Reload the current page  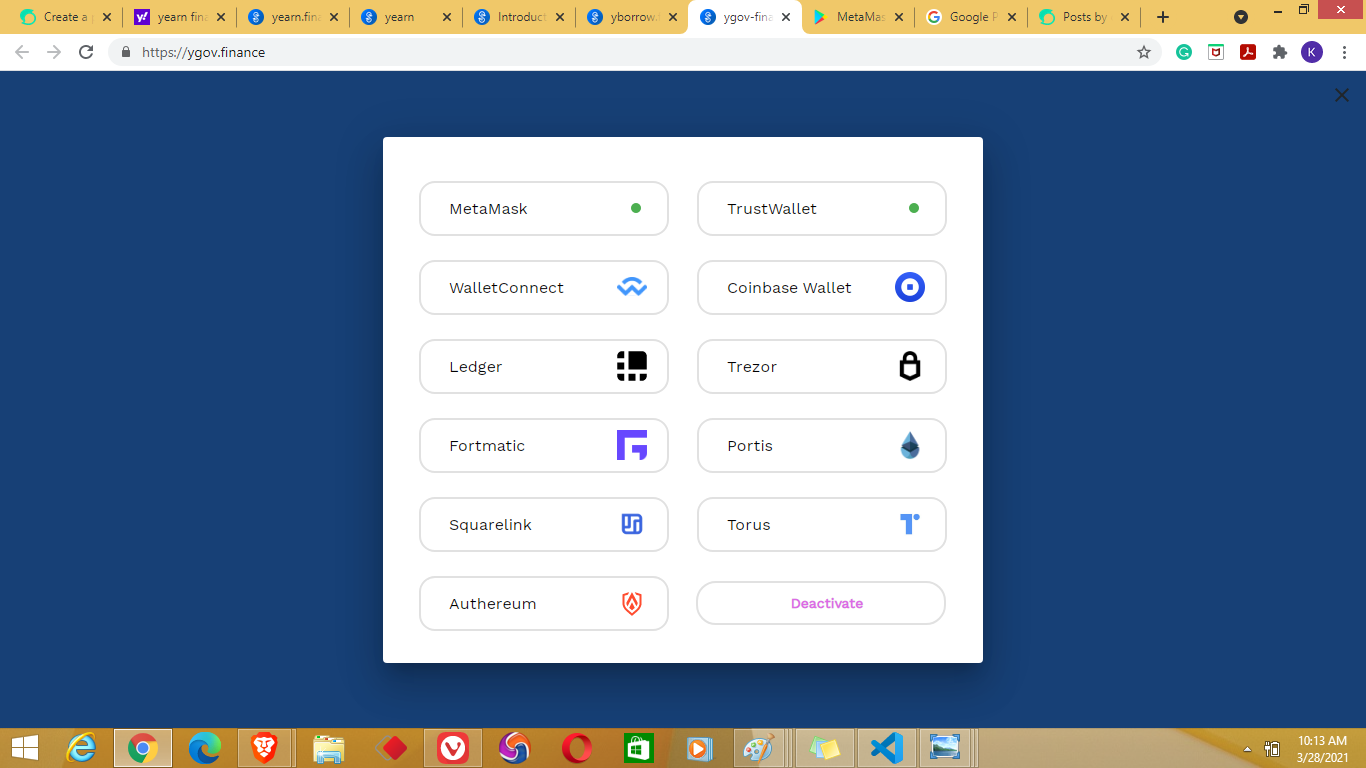86,52
